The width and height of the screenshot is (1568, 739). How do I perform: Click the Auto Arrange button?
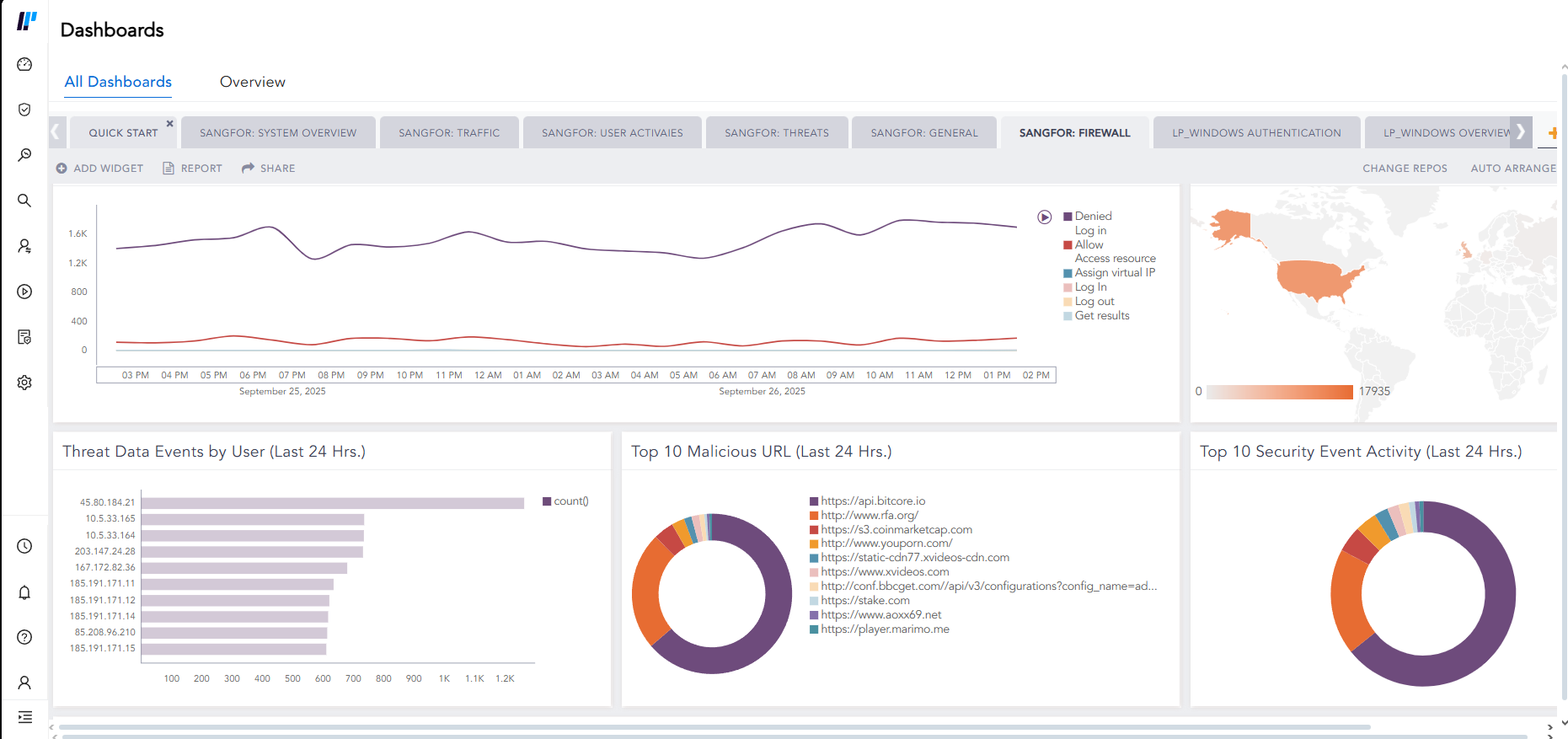[1512, 169]
